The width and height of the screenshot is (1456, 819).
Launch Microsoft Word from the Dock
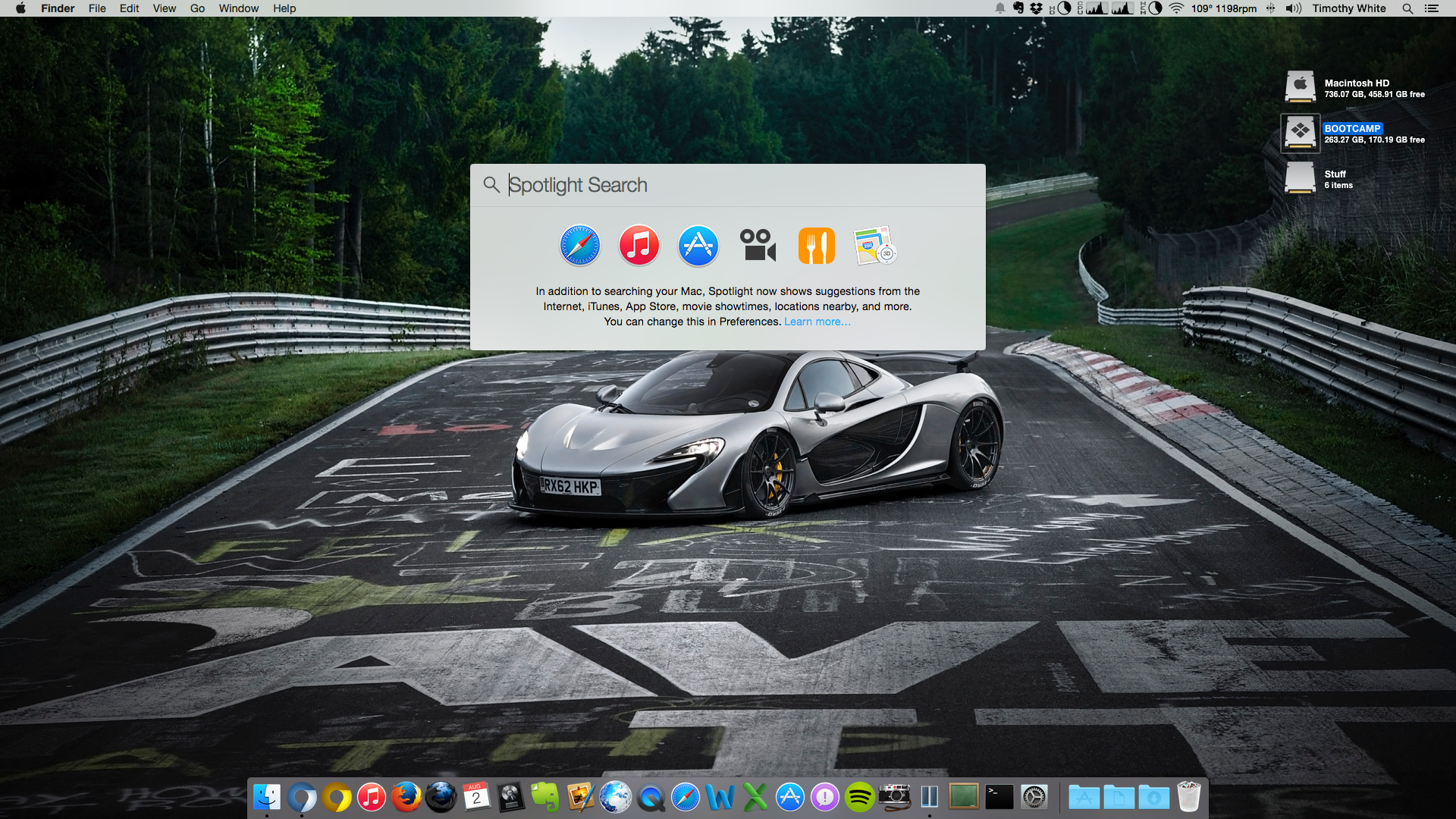click(720, 797)
